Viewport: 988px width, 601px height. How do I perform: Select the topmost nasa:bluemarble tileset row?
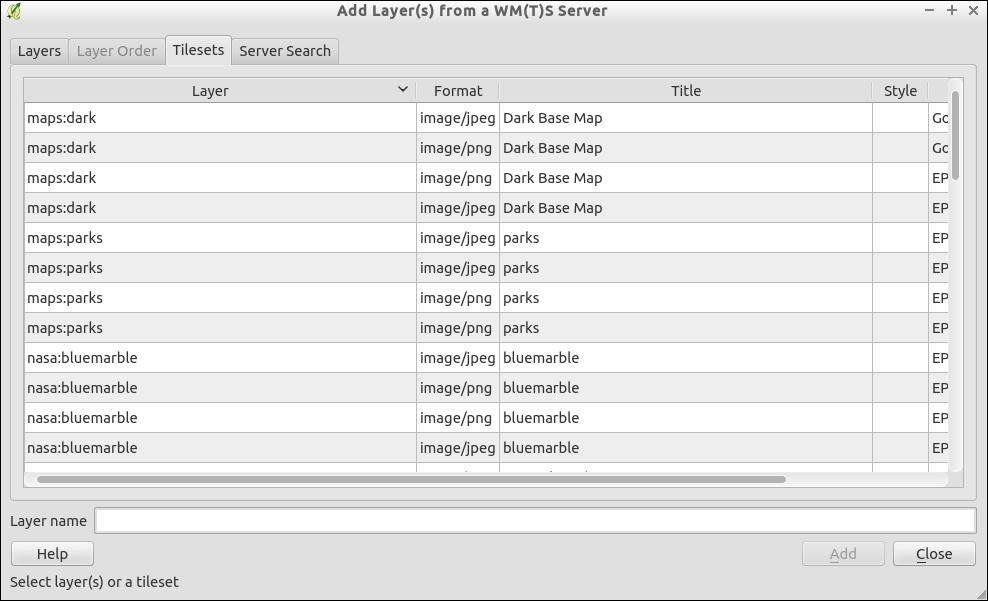coord(220,358)
